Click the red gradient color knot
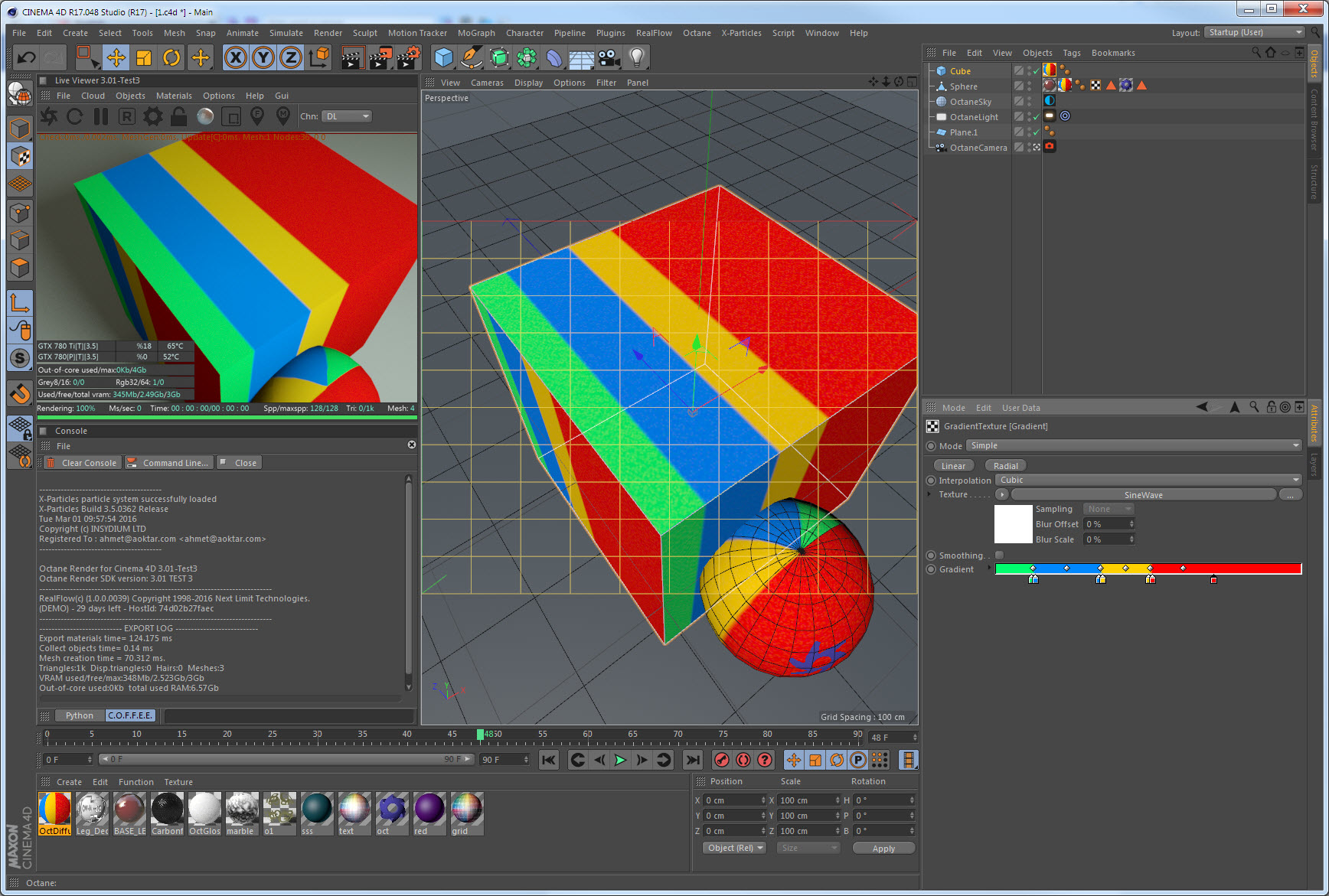This screenshot has height=896, width=1329. click(x=1213, y=580)
